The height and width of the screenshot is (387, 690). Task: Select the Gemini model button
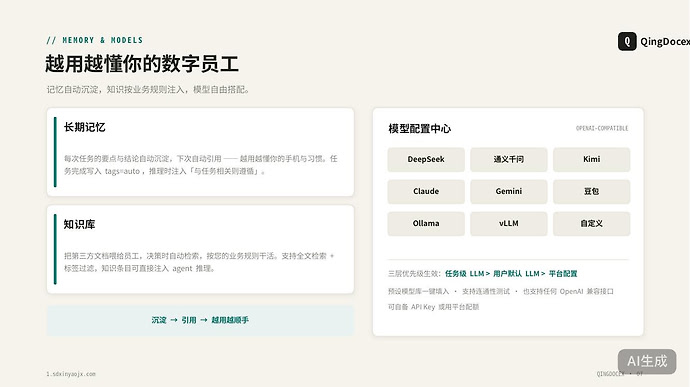[x=509, y=192]
